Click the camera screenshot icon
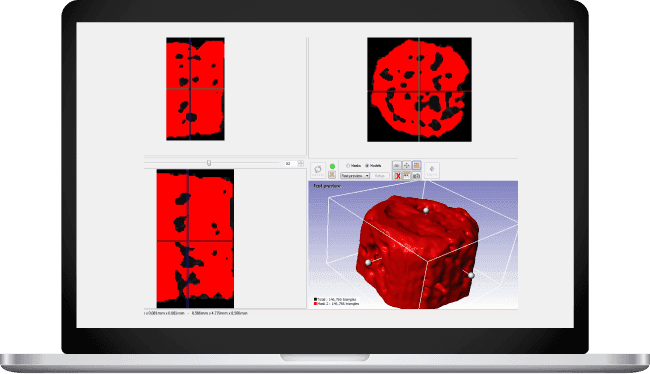This screenshot has height=374, width=650. pyautogui.click(x=417, y=176)
